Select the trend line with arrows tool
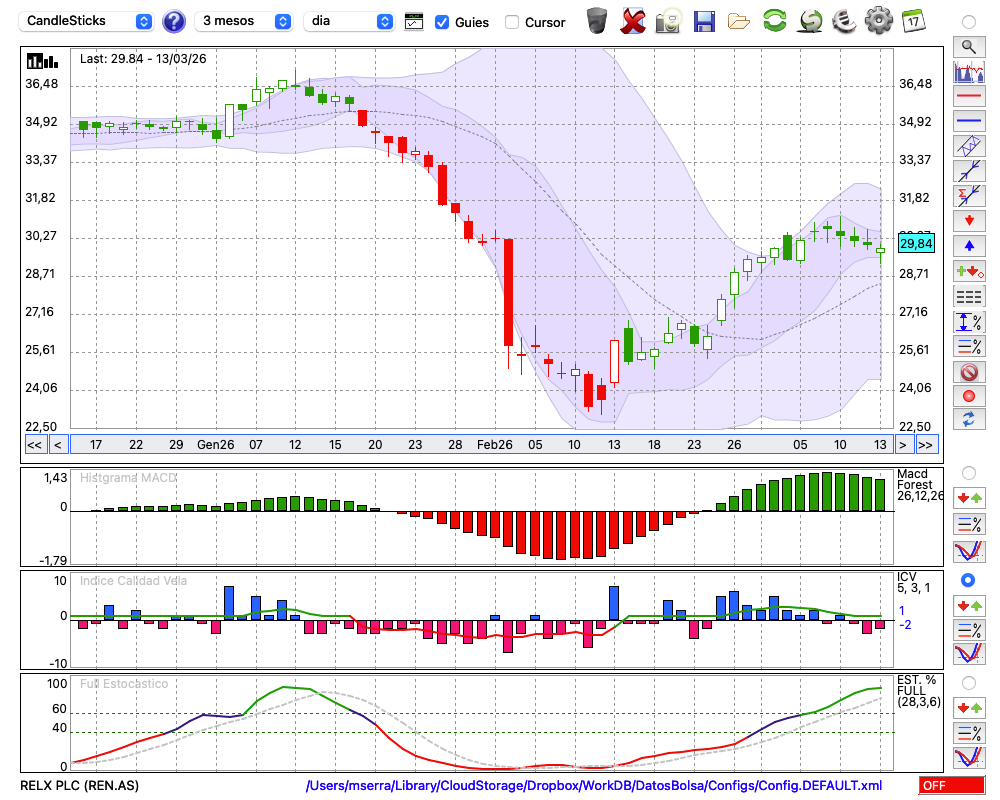This screenshot has height=800, width=1000. pyautogui.click(x=969, y=171)
